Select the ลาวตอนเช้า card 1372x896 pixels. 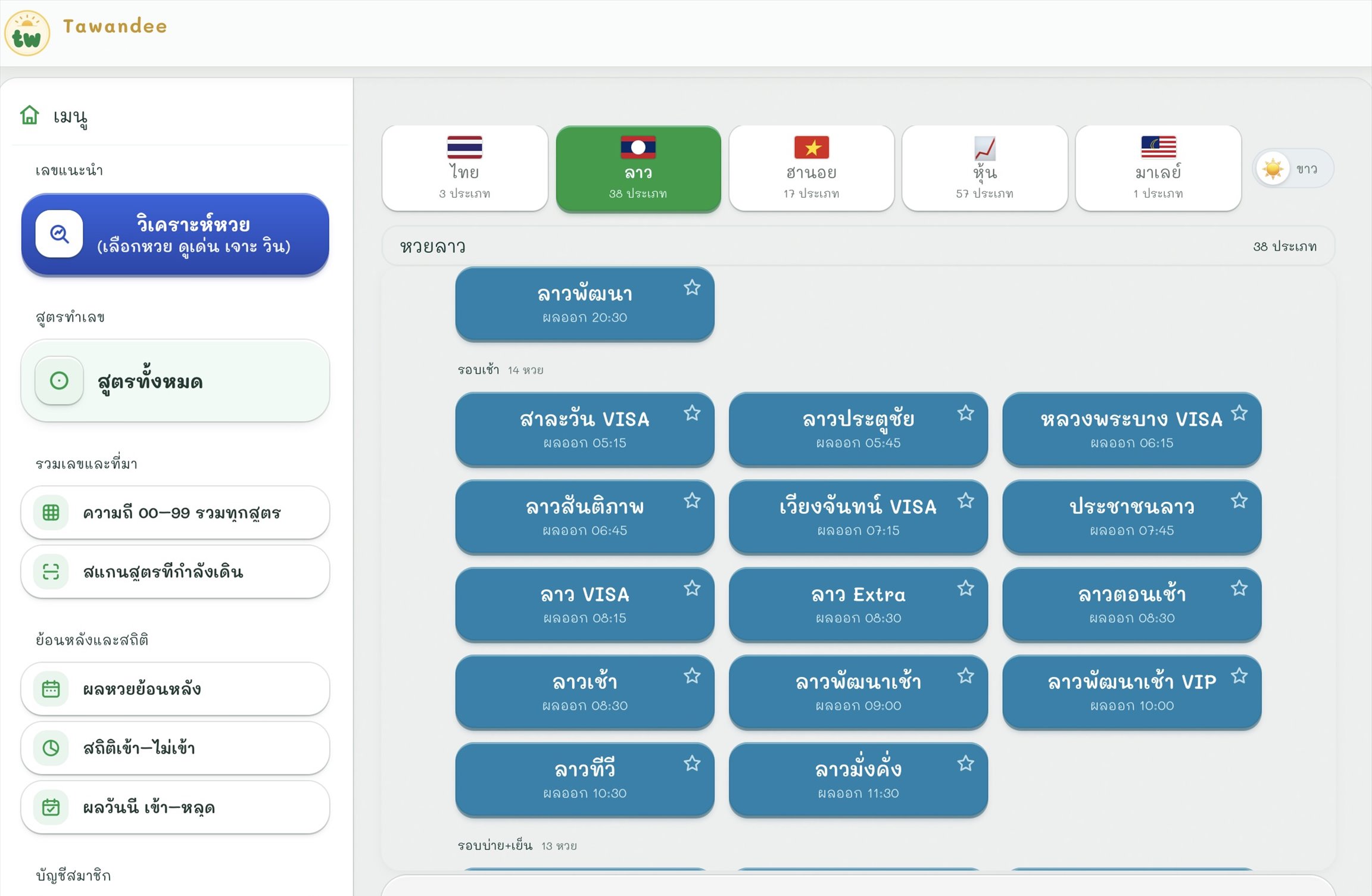[1132, 604]
